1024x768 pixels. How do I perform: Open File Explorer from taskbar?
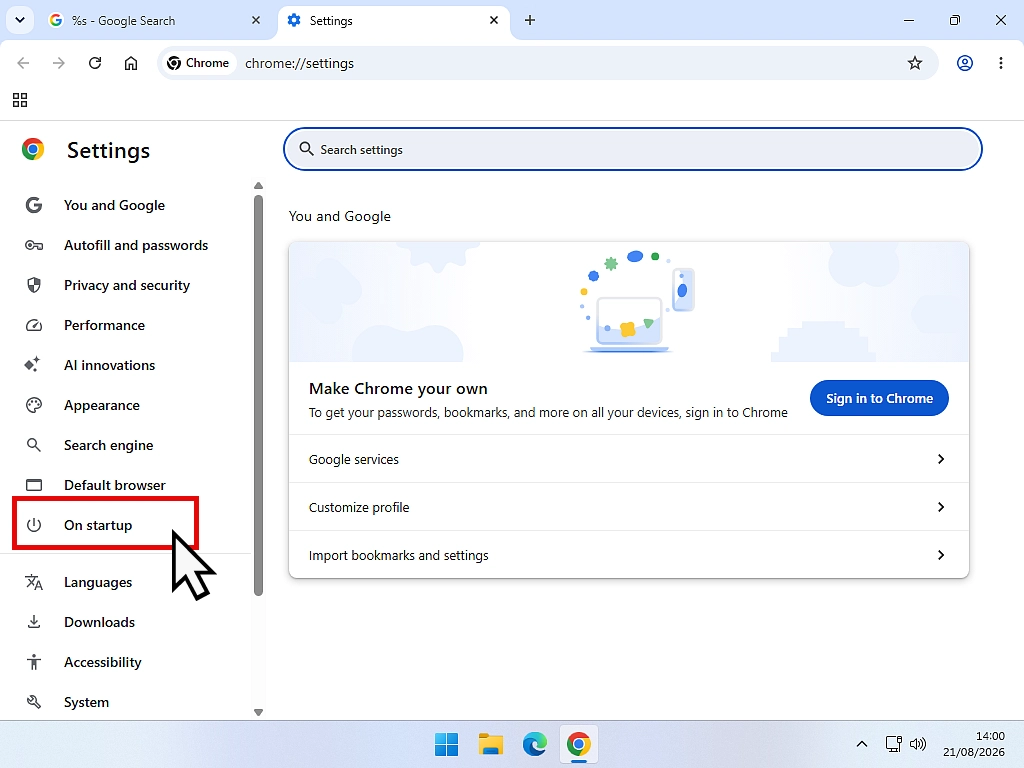(490, 744)
